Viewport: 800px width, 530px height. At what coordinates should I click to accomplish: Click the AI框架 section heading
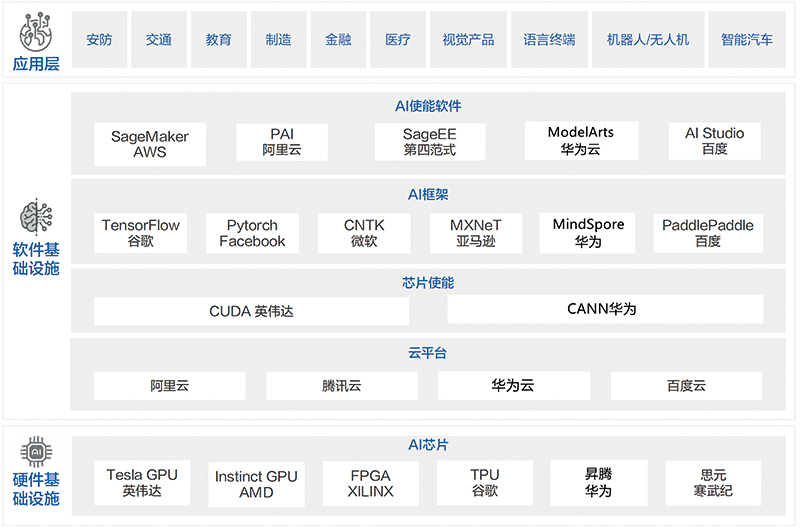428,194
